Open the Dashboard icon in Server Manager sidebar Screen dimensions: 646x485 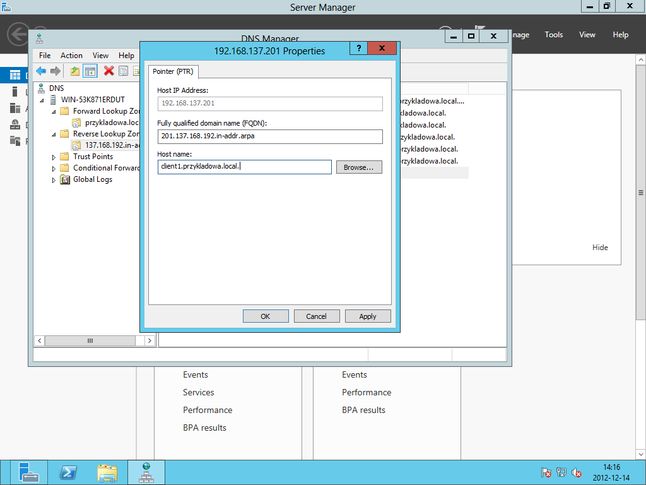[x=15, y=75]
